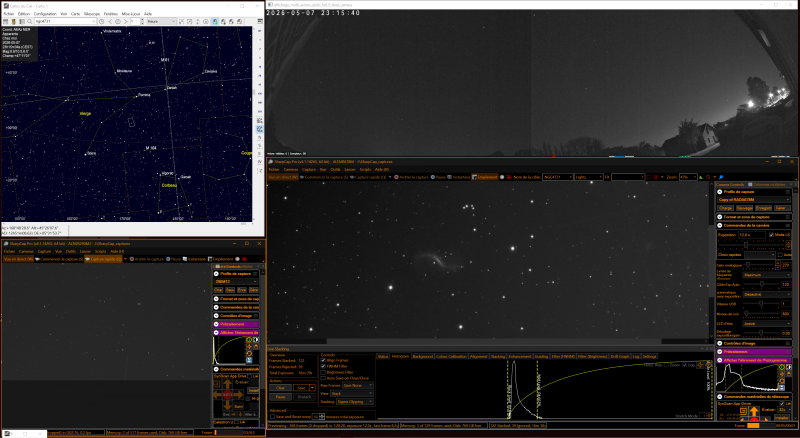800x438 pixels.
Task: Toggle Align Frames checkbox in Live Stacking
Action: pos(323,360)
